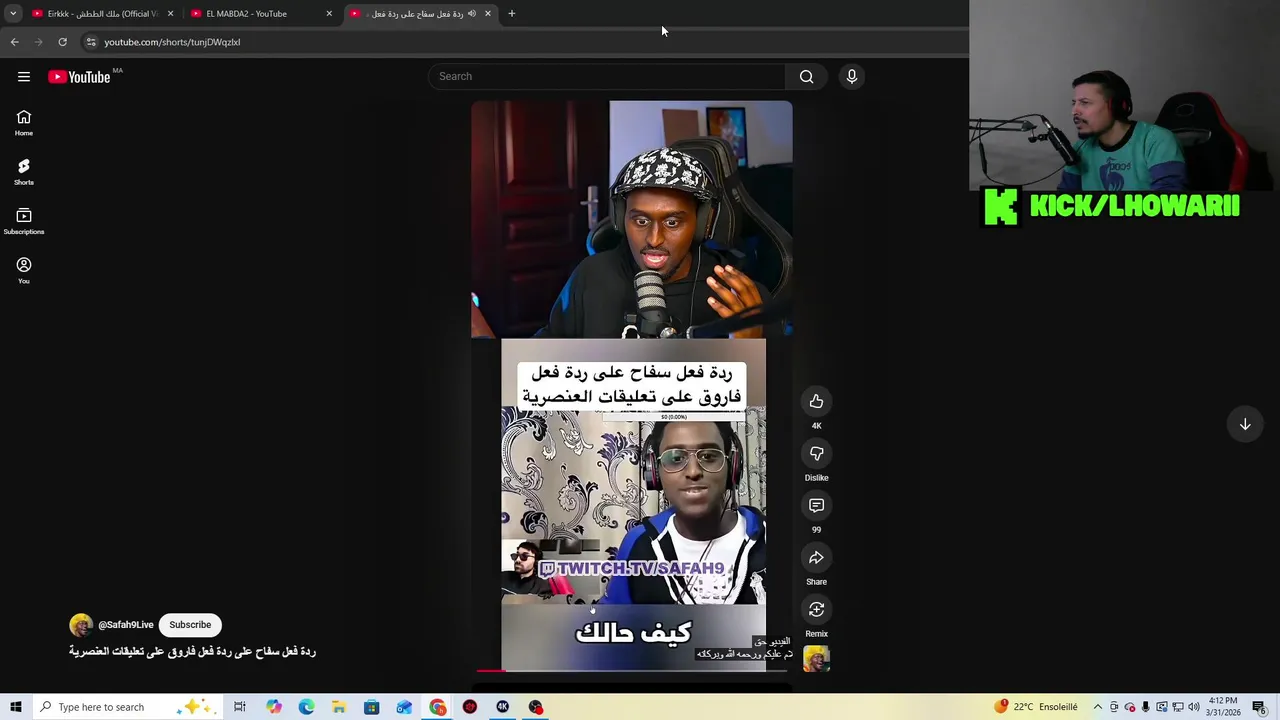This screenshot has height=720, width=1280.
Task: Share this Short
Action: coord(816,557)
